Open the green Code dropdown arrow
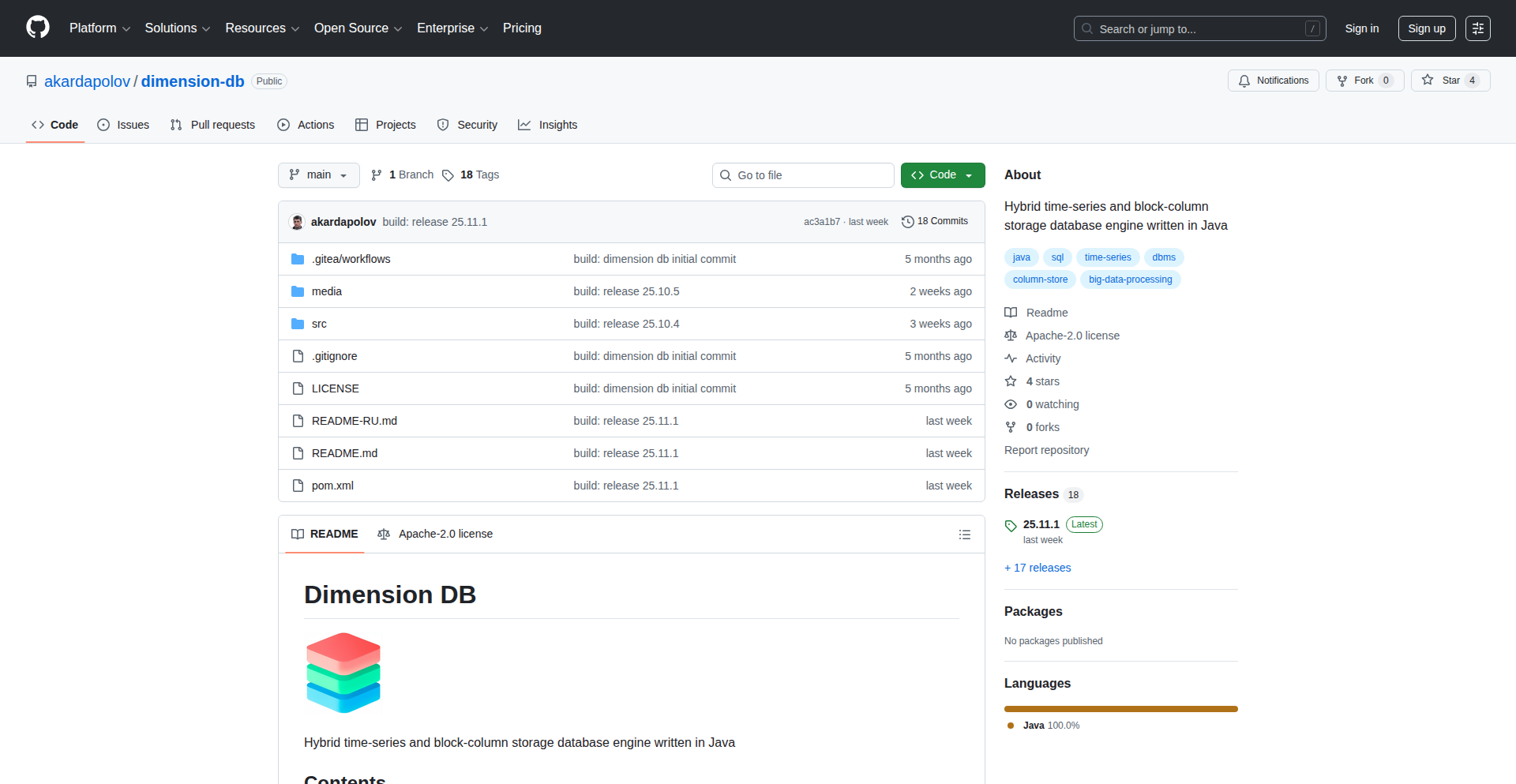 [970, 174]
